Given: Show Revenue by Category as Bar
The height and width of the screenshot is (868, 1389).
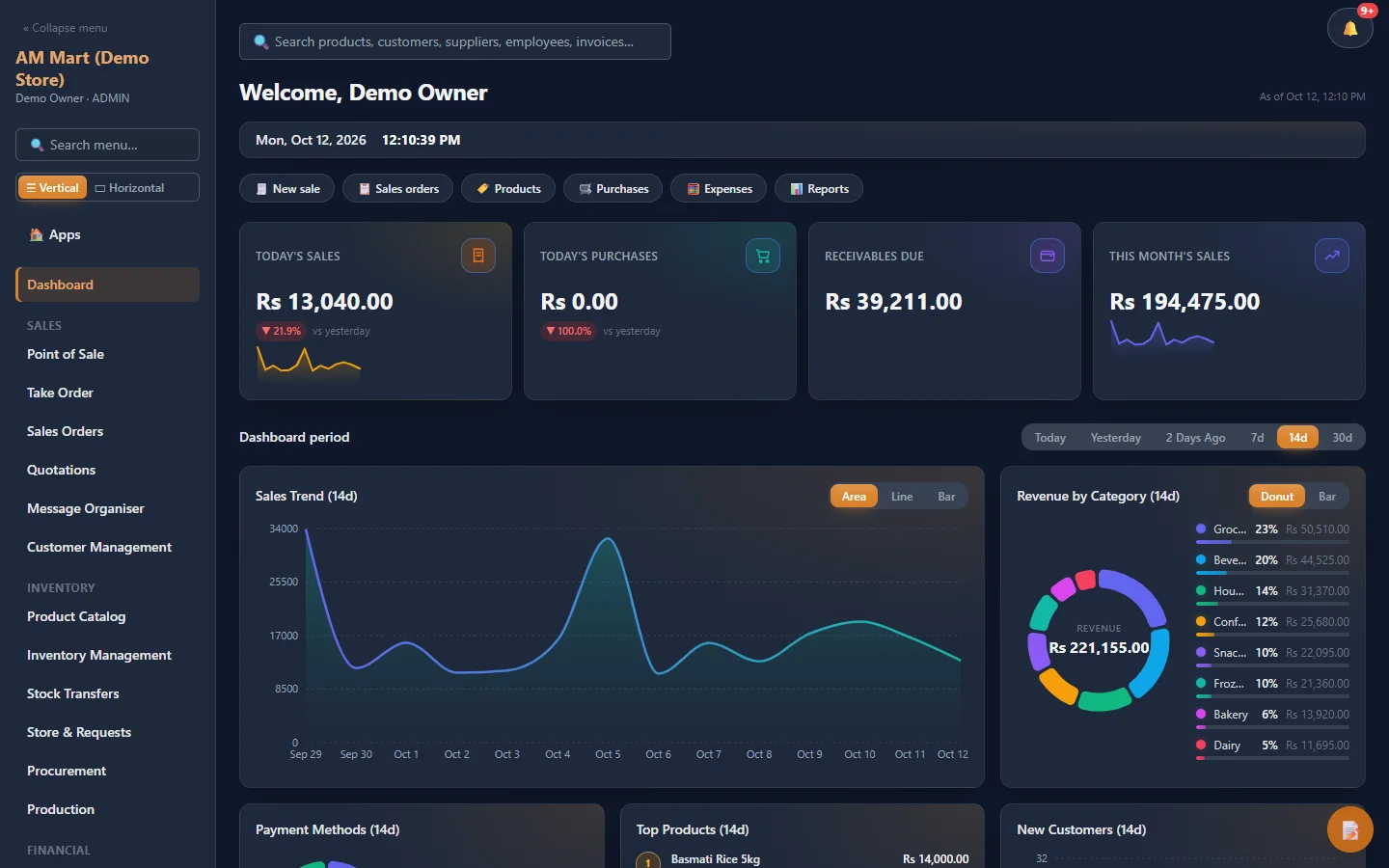Looking at the screenshot, I should [x=1327, y=496].
